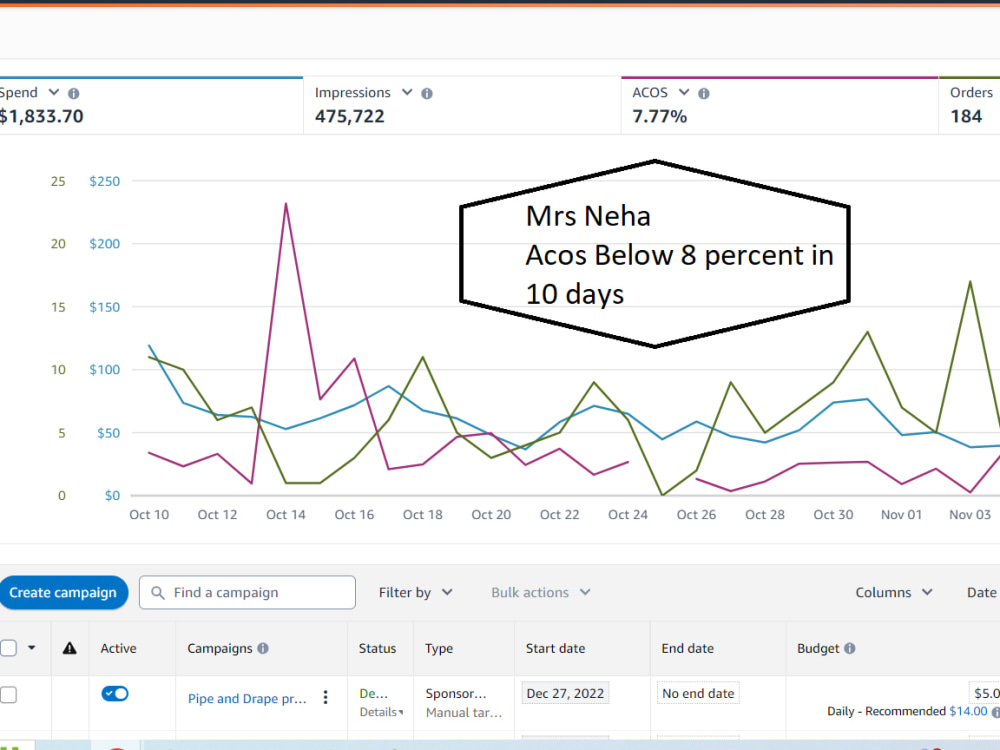Click Oct 14 label on chart axis
The width and height of the screenshot is (1000, 750).
(x=286, y=515)
